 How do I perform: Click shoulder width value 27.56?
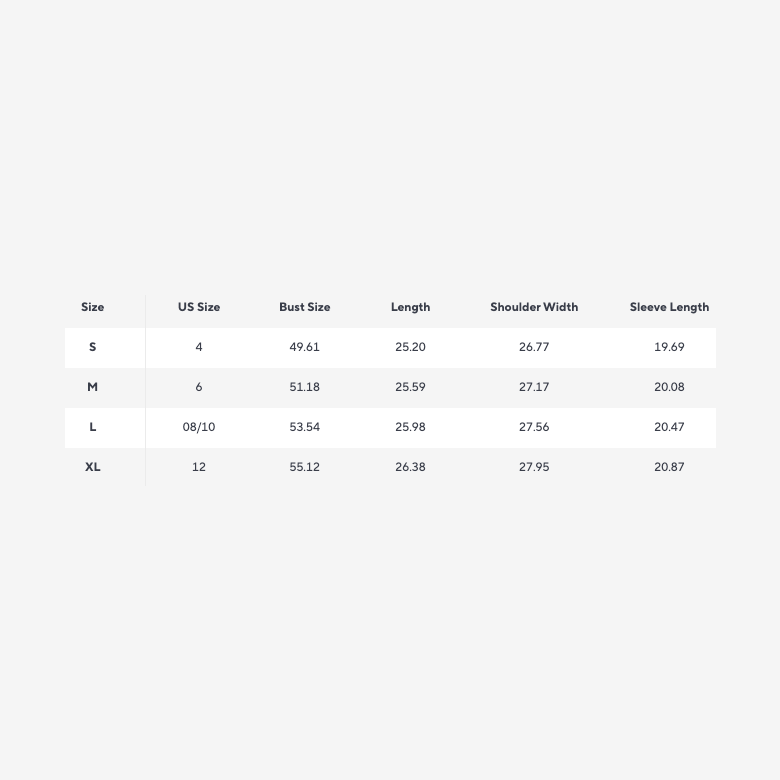coord(534,427)
